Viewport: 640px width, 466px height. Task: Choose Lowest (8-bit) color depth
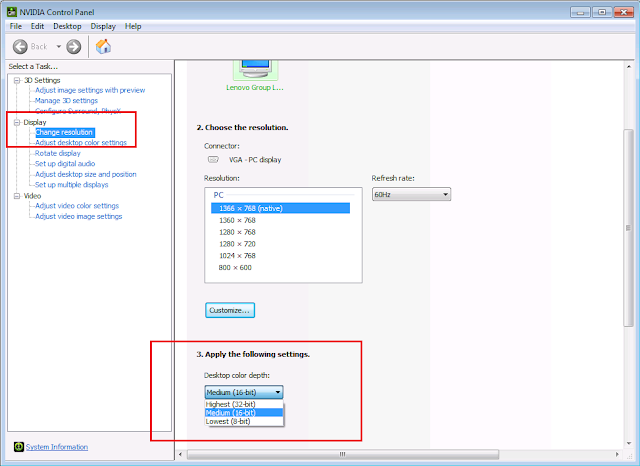[244, 422]
